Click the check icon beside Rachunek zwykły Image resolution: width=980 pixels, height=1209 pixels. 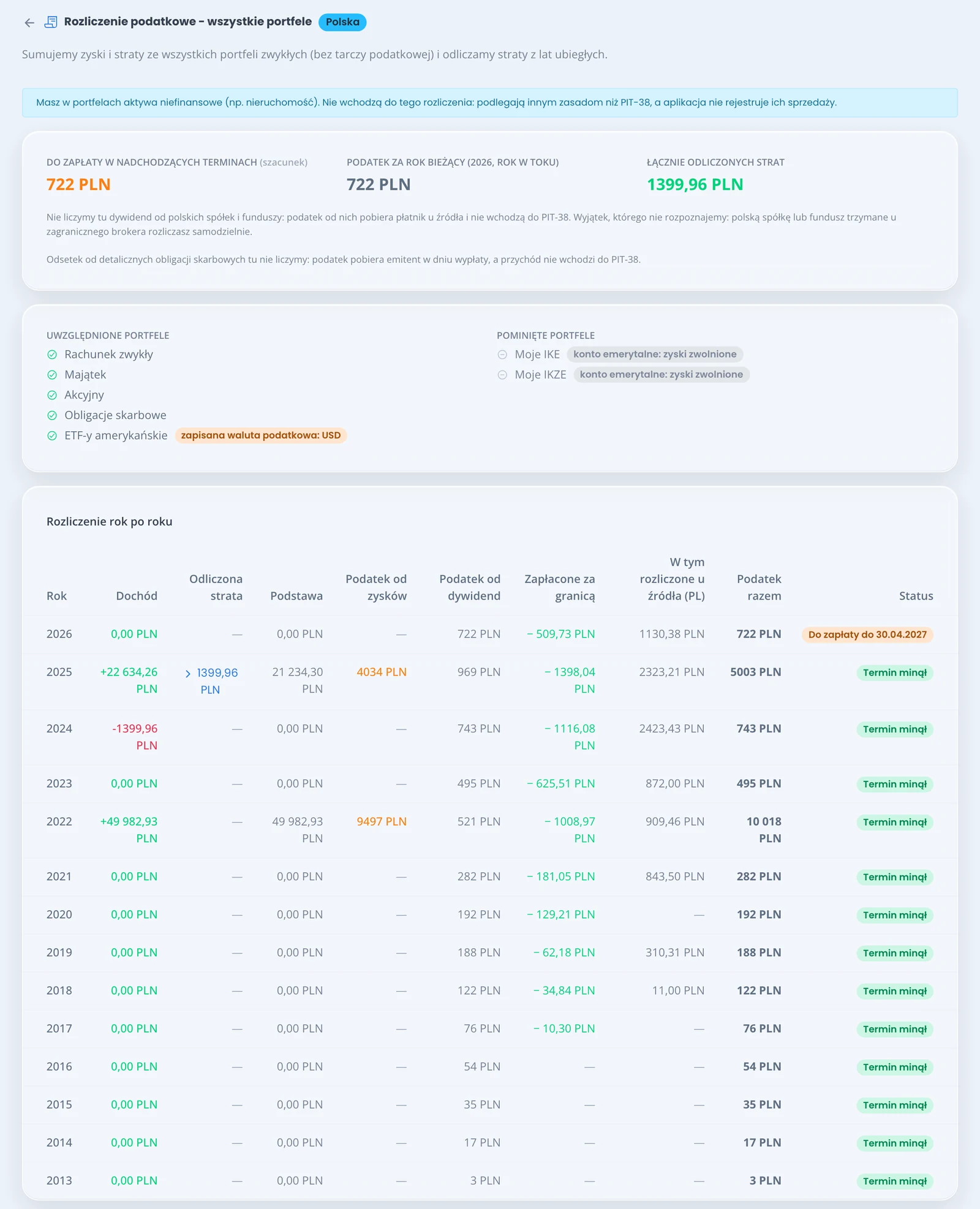(52, 355)
